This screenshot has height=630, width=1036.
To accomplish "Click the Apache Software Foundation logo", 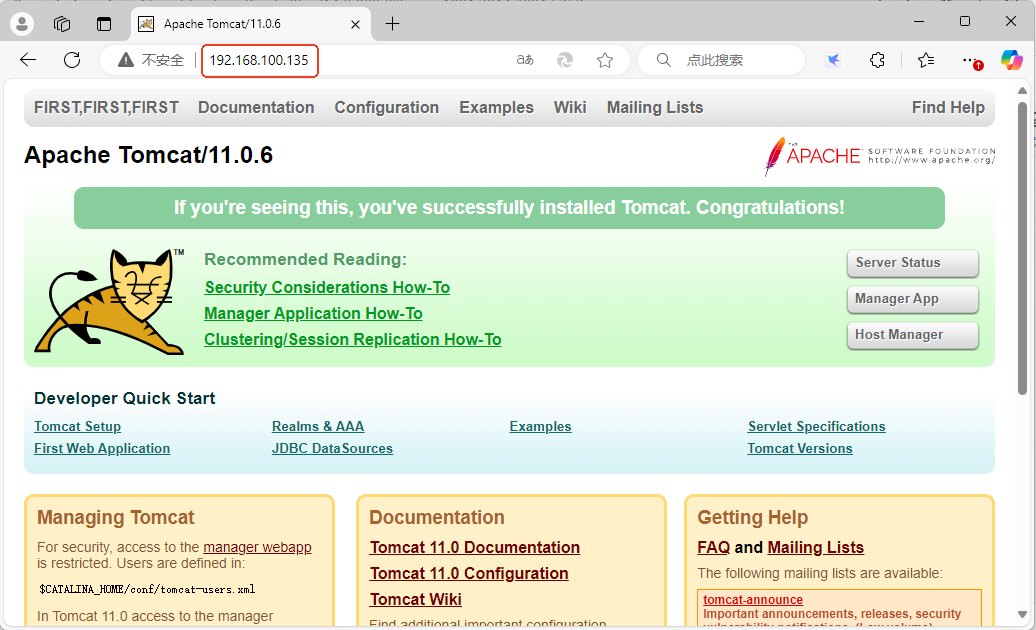I will (879, 157).
